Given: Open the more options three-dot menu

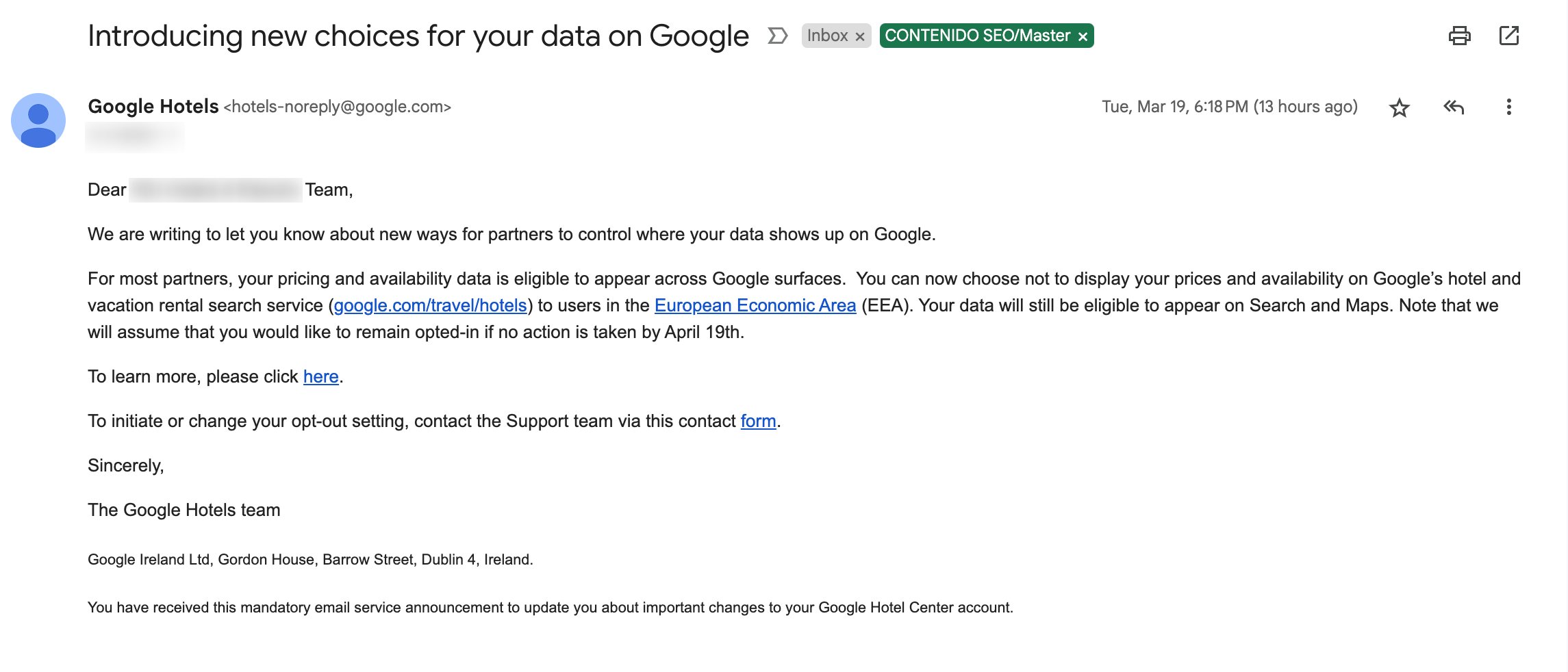Looking at the screenshot, I should point(1509,107).
